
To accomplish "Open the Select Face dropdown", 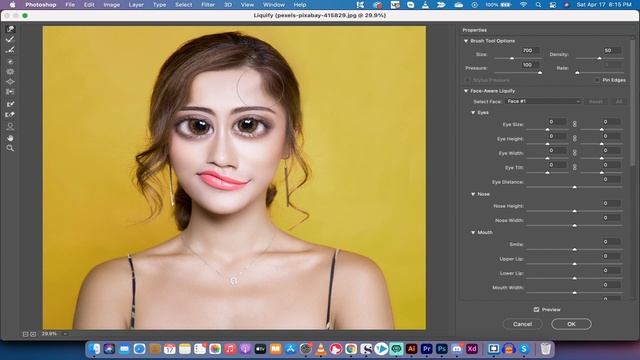I will point(543,101).
